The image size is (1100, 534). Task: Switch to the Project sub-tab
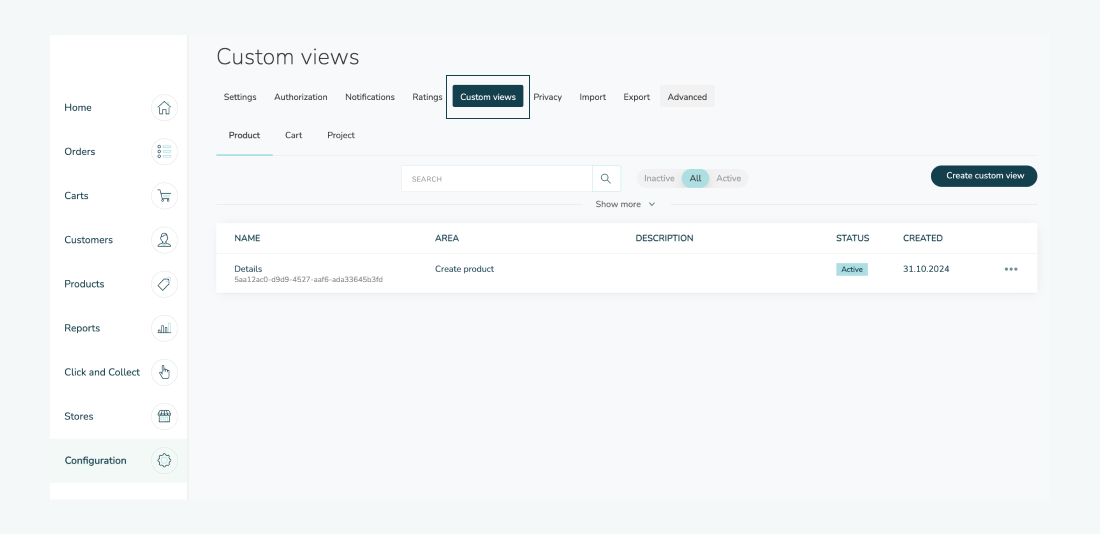[341, 135]
